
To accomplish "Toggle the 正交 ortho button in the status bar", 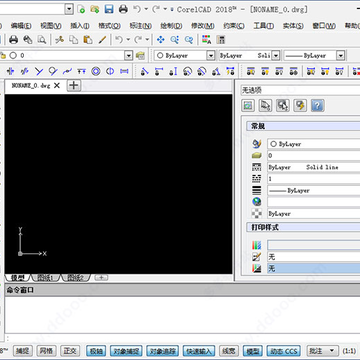I will pyautogui.click(x=70, y=351).
